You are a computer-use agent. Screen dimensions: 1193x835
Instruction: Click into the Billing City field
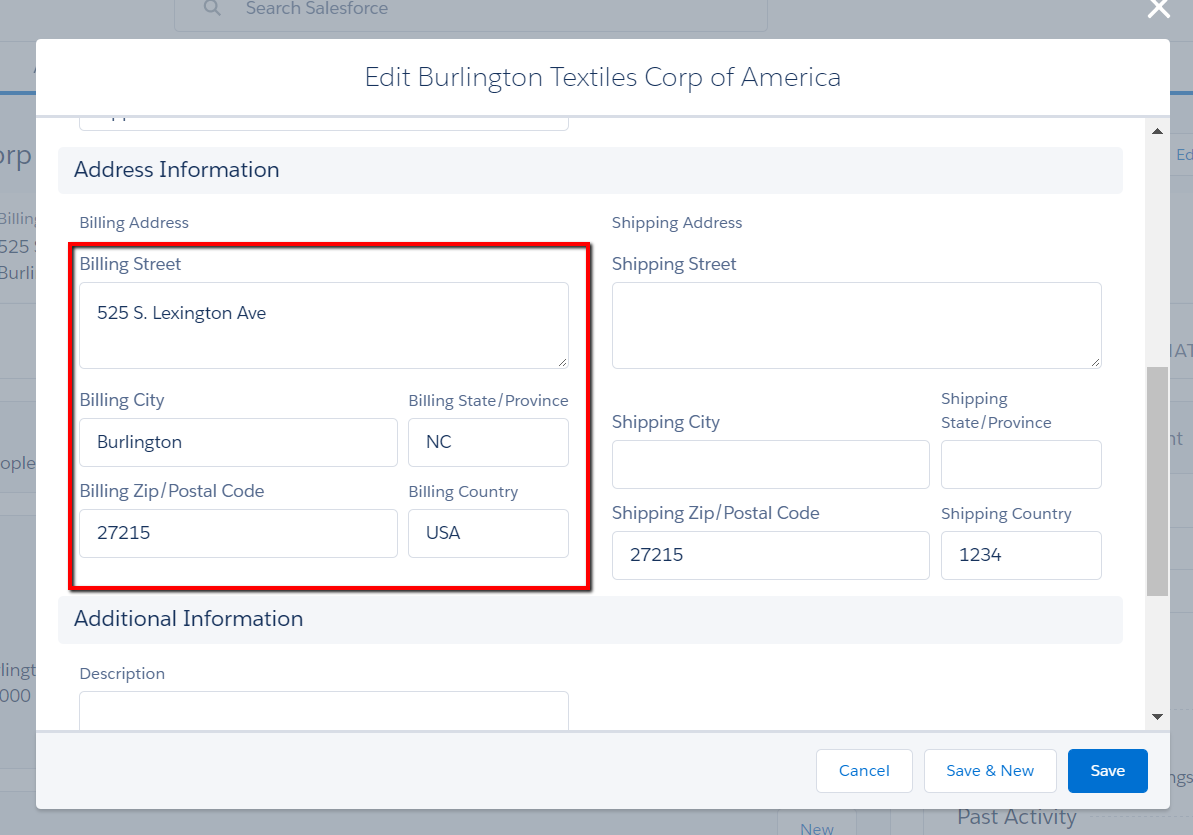pyautogui.click(x=238, y=442)
